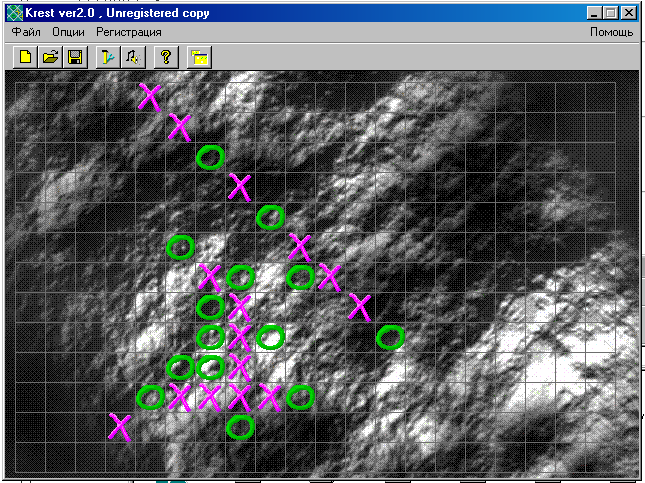Open the Регистрация menu
This screenshot has height=483, width=645.
[129, 32]
